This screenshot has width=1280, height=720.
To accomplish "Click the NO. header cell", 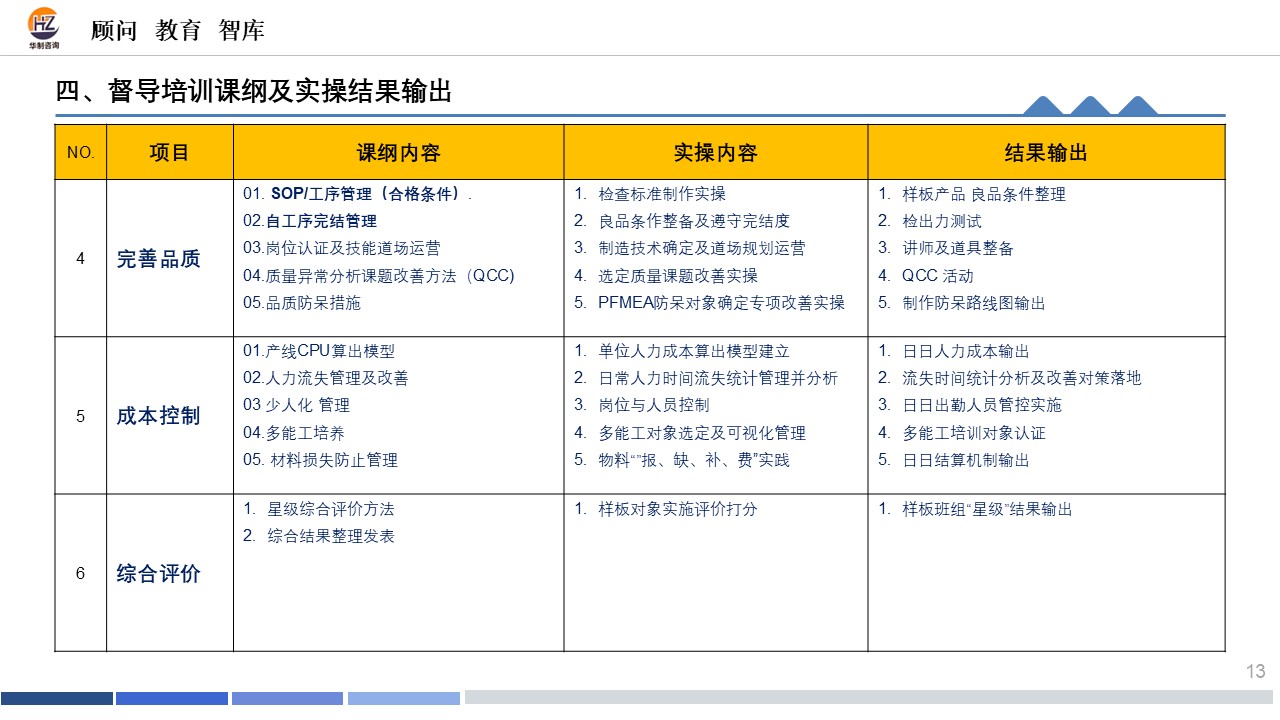I will tap(80, 153).
